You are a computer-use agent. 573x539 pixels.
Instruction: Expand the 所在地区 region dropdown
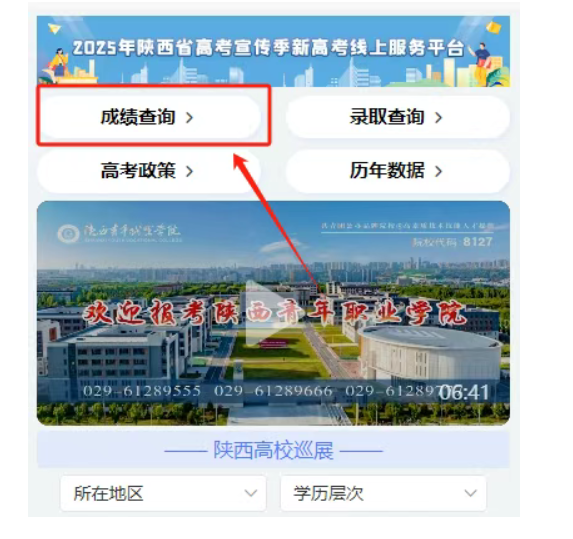coord(163,493)
